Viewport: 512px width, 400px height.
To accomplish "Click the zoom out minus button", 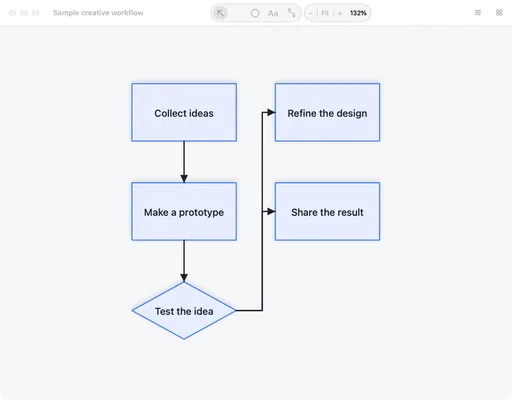I will (x=311, y=13).
